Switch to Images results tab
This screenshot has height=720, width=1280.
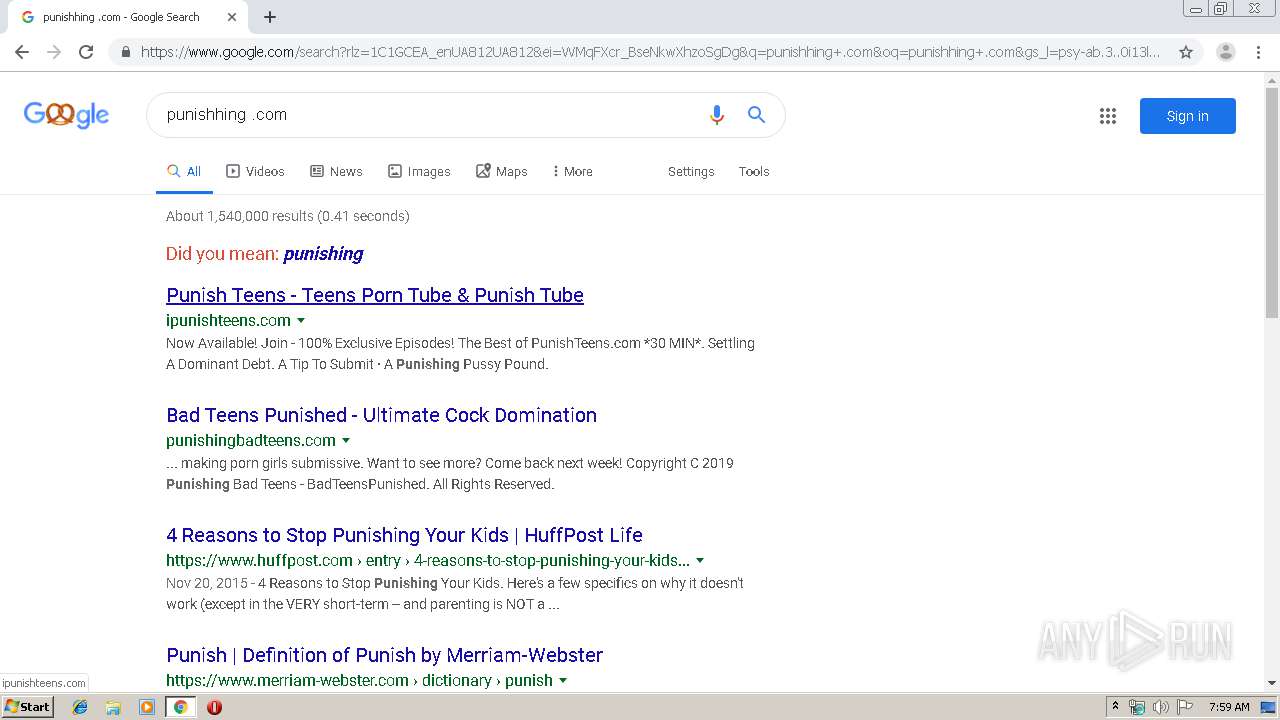click(x=419, y=171)
